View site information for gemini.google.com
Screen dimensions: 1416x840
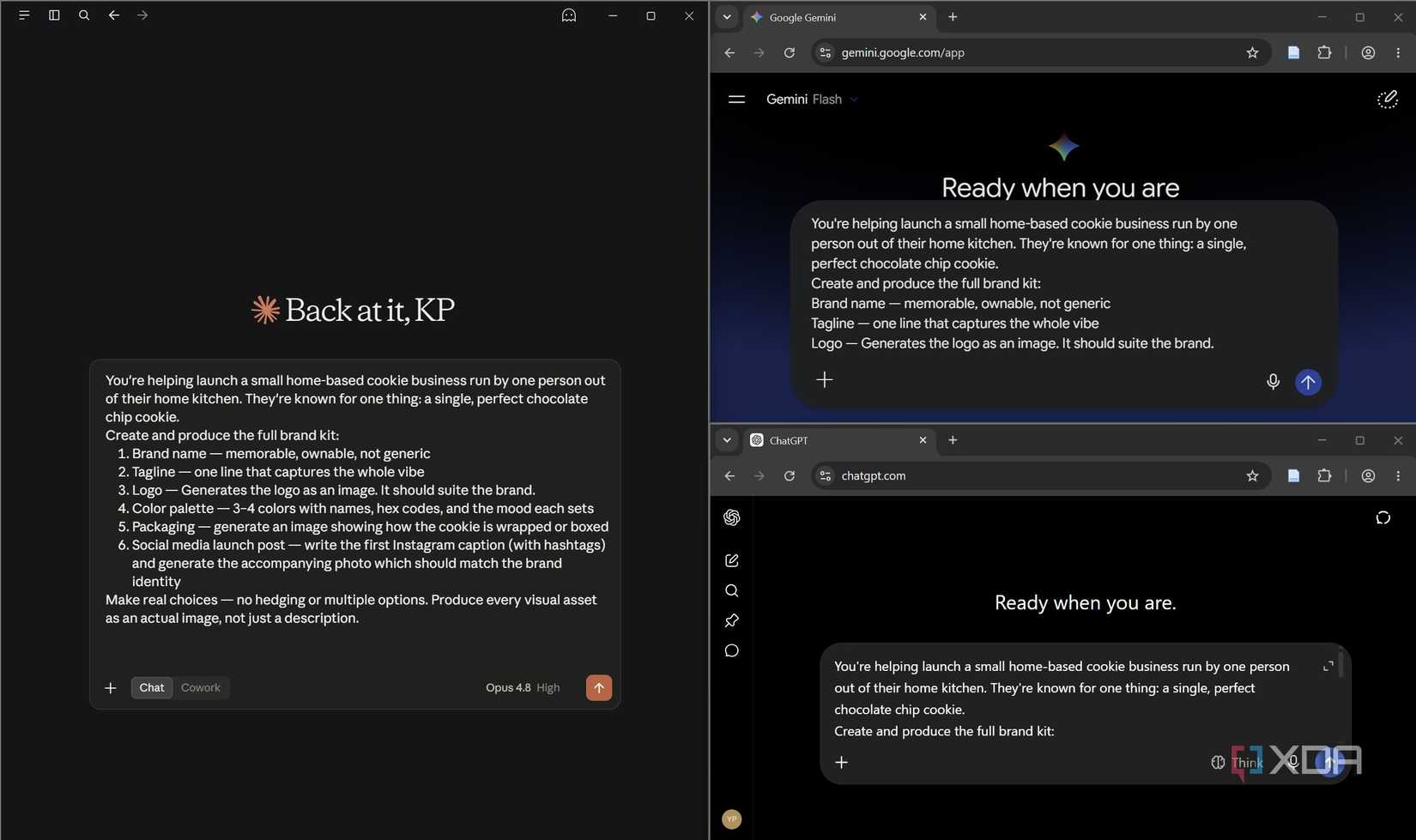pos(825,52)
